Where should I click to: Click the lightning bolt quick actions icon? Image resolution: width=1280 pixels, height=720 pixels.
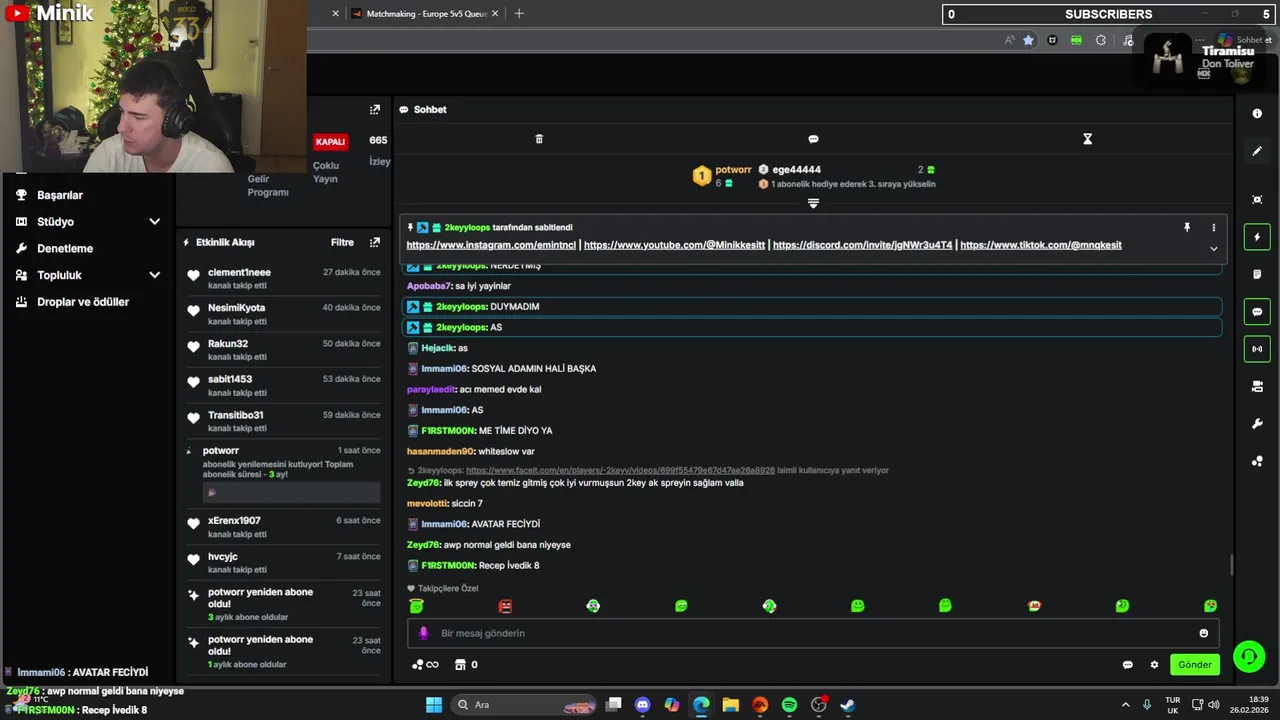1257,237
